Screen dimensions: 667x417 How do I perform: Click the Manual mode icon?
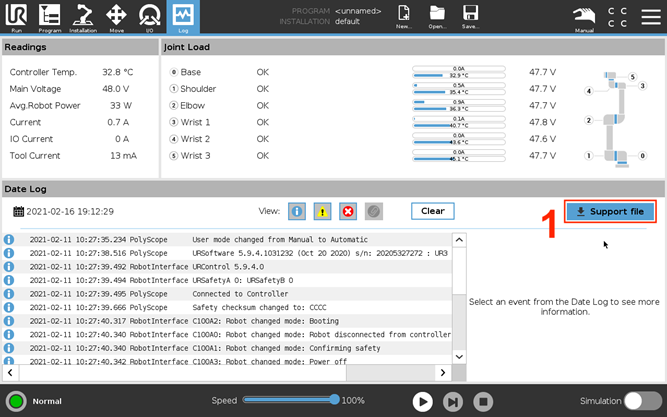tap(584, 16)
